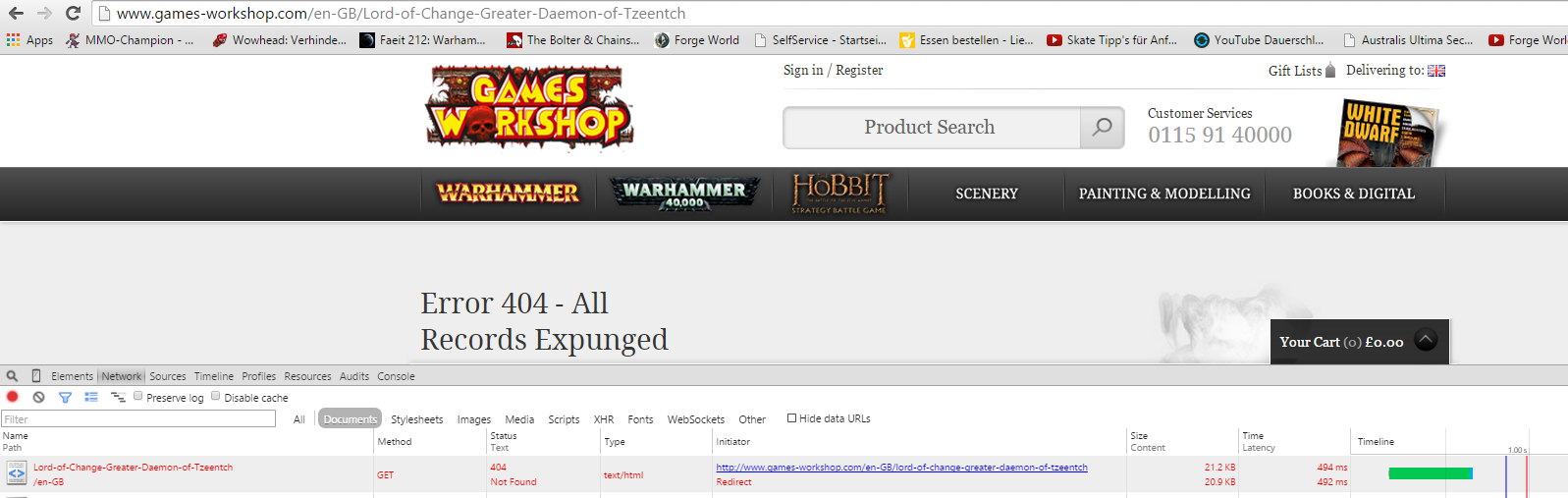Go back using the browser back arrow
This screenshot has width=1568, height=498.
coord(16,13)
